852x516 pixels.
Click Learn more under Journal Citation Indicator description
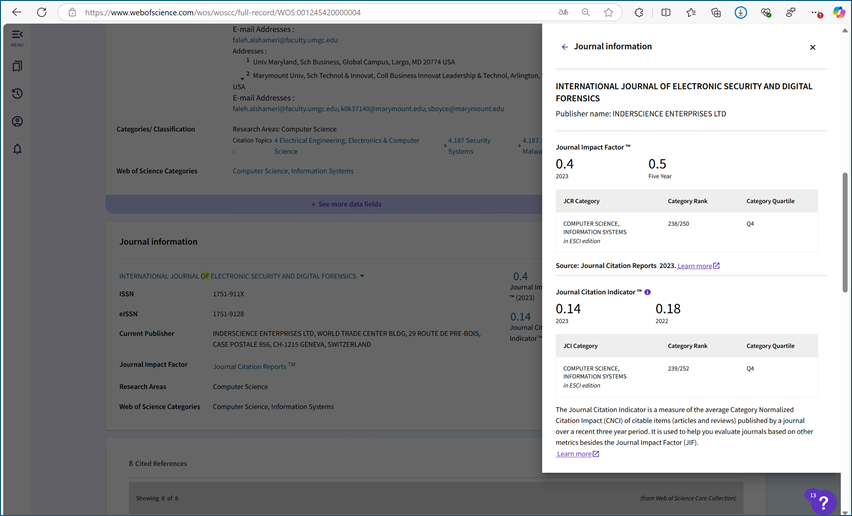pos(577,454)
